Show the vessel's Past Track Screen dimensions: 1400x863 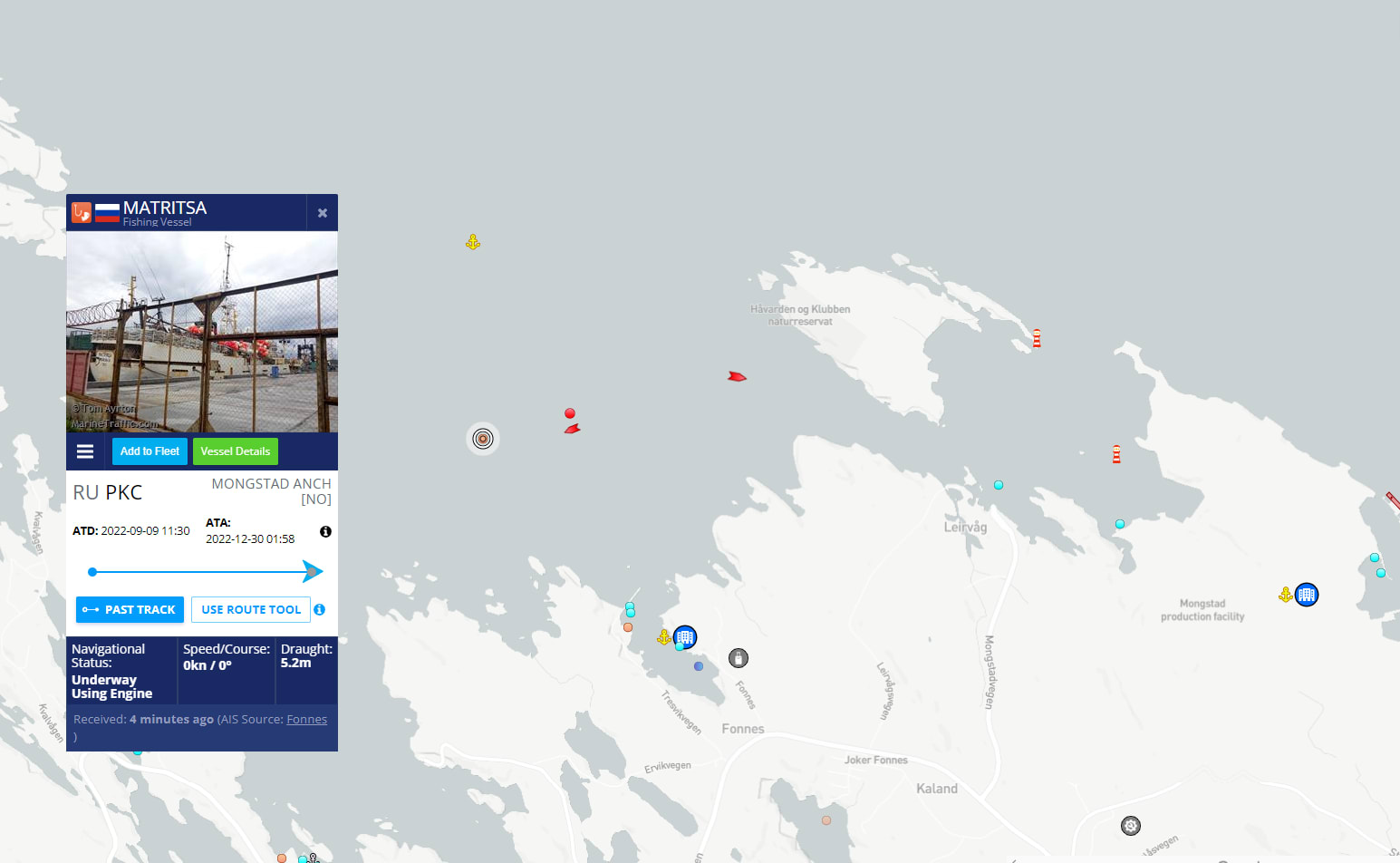click(130, 609)
